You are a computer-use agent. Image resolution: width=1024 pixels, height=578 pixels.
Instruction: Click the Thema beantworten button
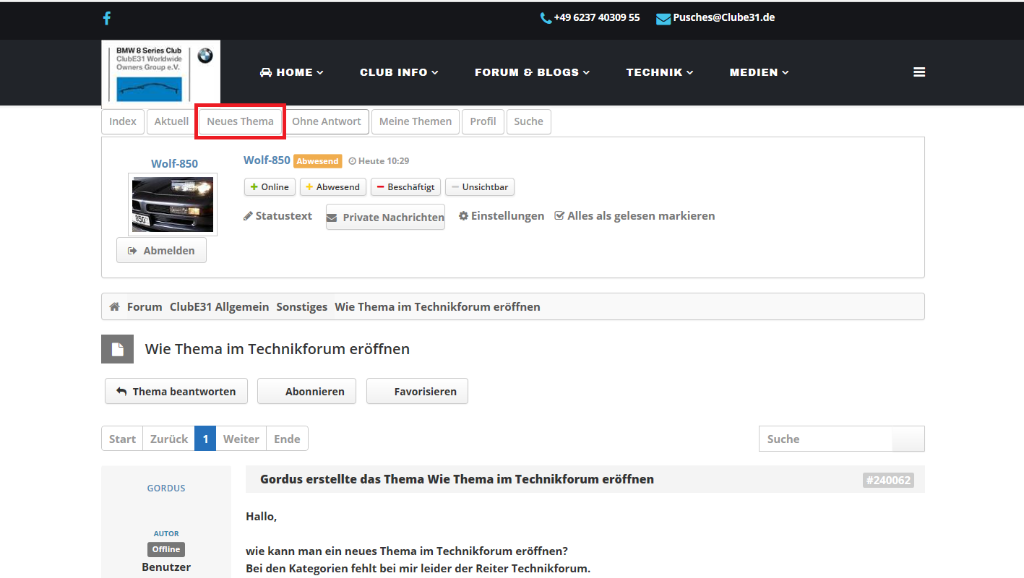pos(176,392)
